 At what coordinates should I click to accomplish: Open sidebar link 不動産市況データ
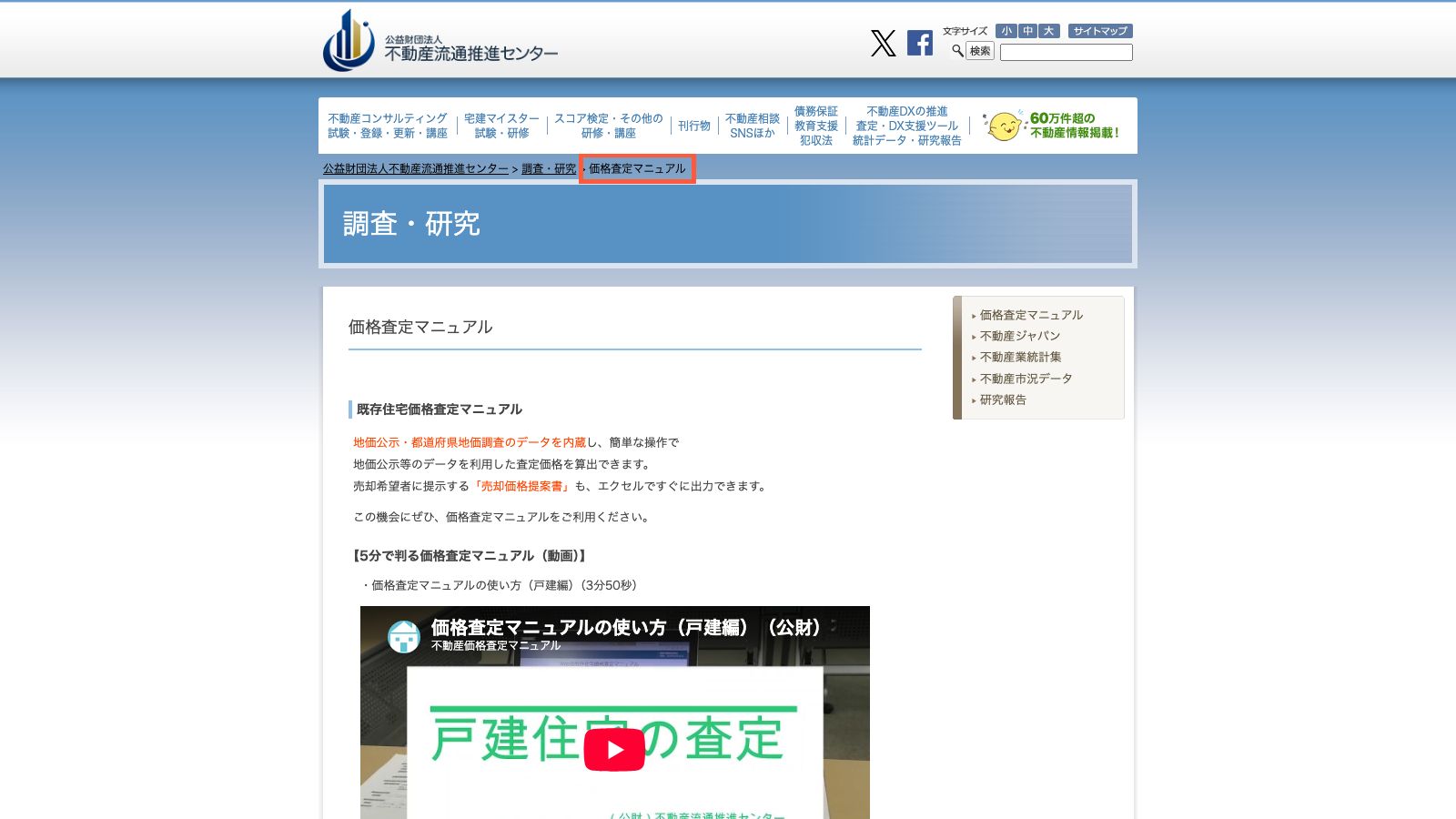coord(1026,379)
